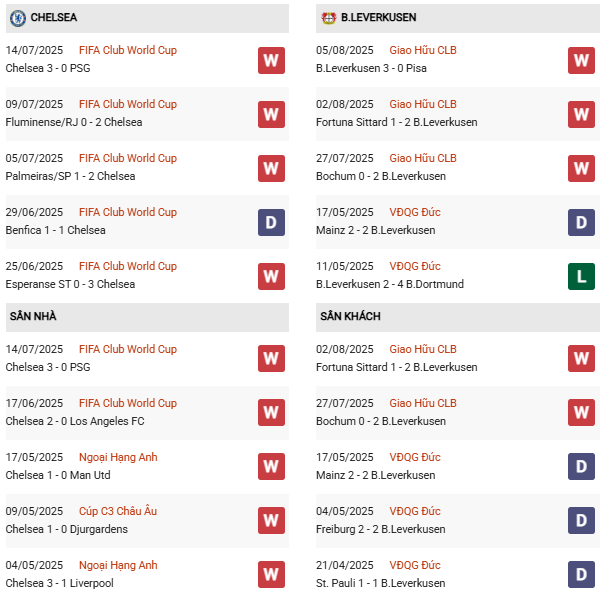Open the VĐQG Đức link dated 11/05/2025
Screen dimensions: 600x595
pos(415,266)
